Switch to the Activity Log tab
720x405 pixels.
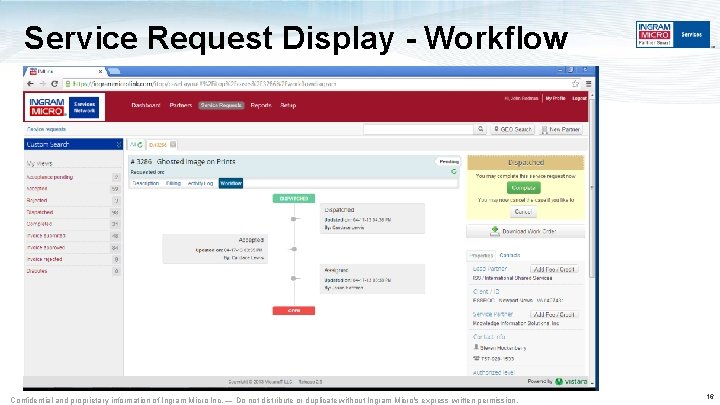pyautogui.click(x=200, y=183)
